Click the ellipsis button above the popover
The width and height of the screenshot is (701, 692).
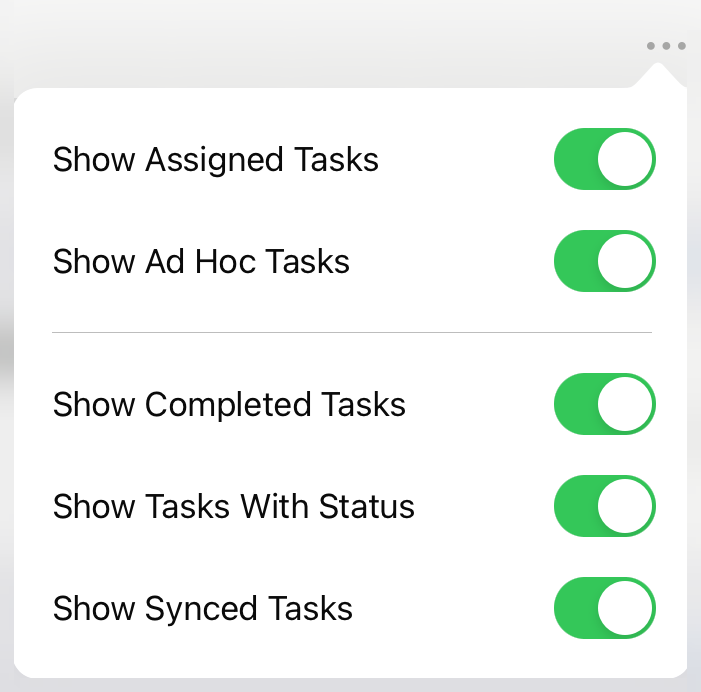coord(666,46)
